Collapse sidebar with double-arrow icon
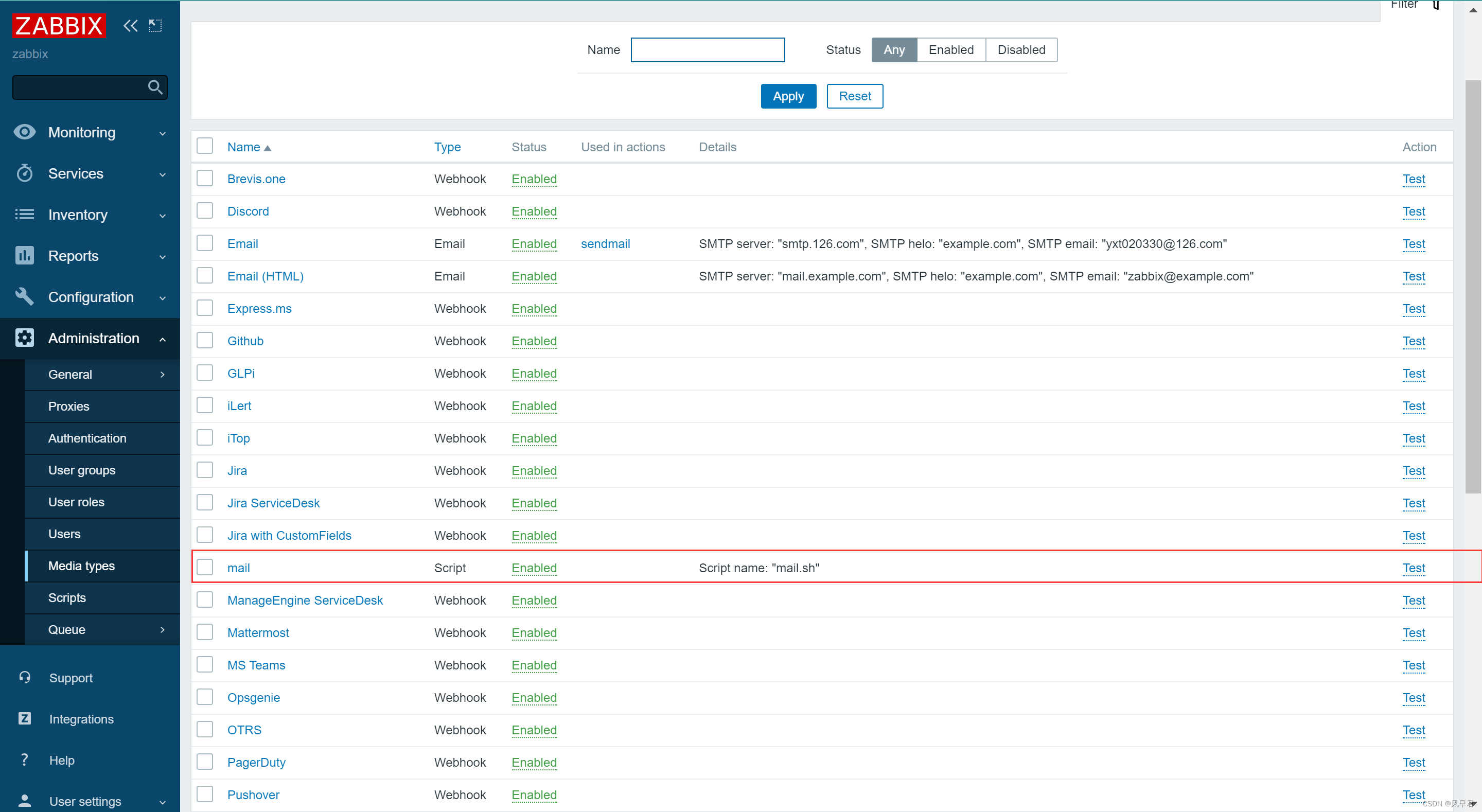 pos(131,25)
